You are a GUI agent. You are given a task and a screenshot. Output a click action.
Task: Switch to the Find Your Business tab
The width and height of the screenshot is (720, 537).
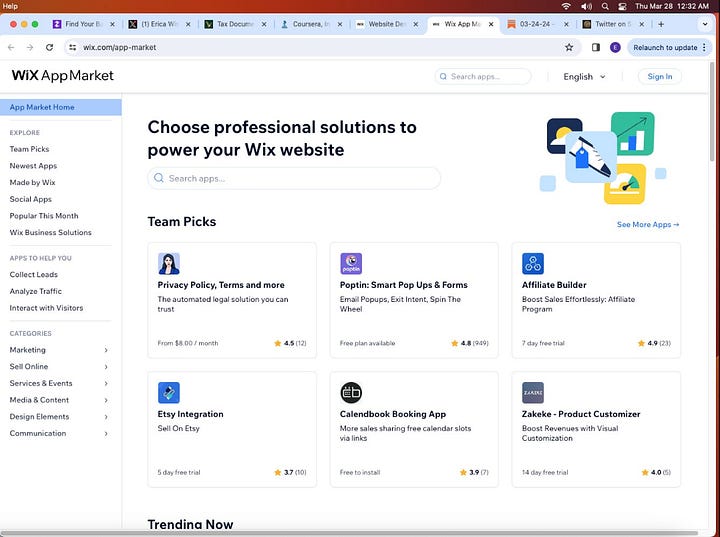coord(84,24)
